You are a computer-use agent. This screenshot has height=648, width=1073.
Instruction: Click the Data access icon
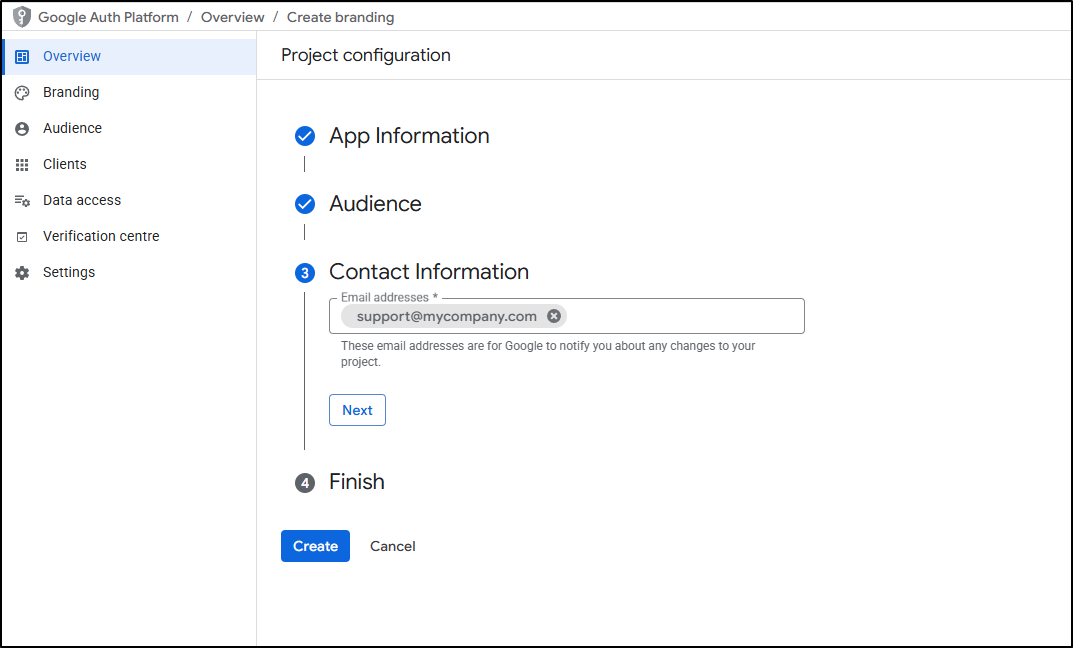click(22, 201)
